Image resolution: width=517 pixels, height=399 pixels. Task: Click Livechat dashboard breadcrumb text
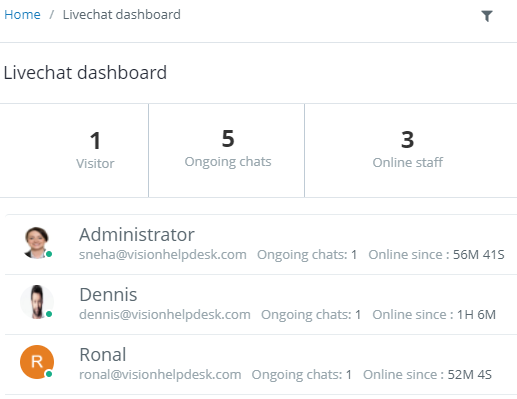click(x=122, y=15)
